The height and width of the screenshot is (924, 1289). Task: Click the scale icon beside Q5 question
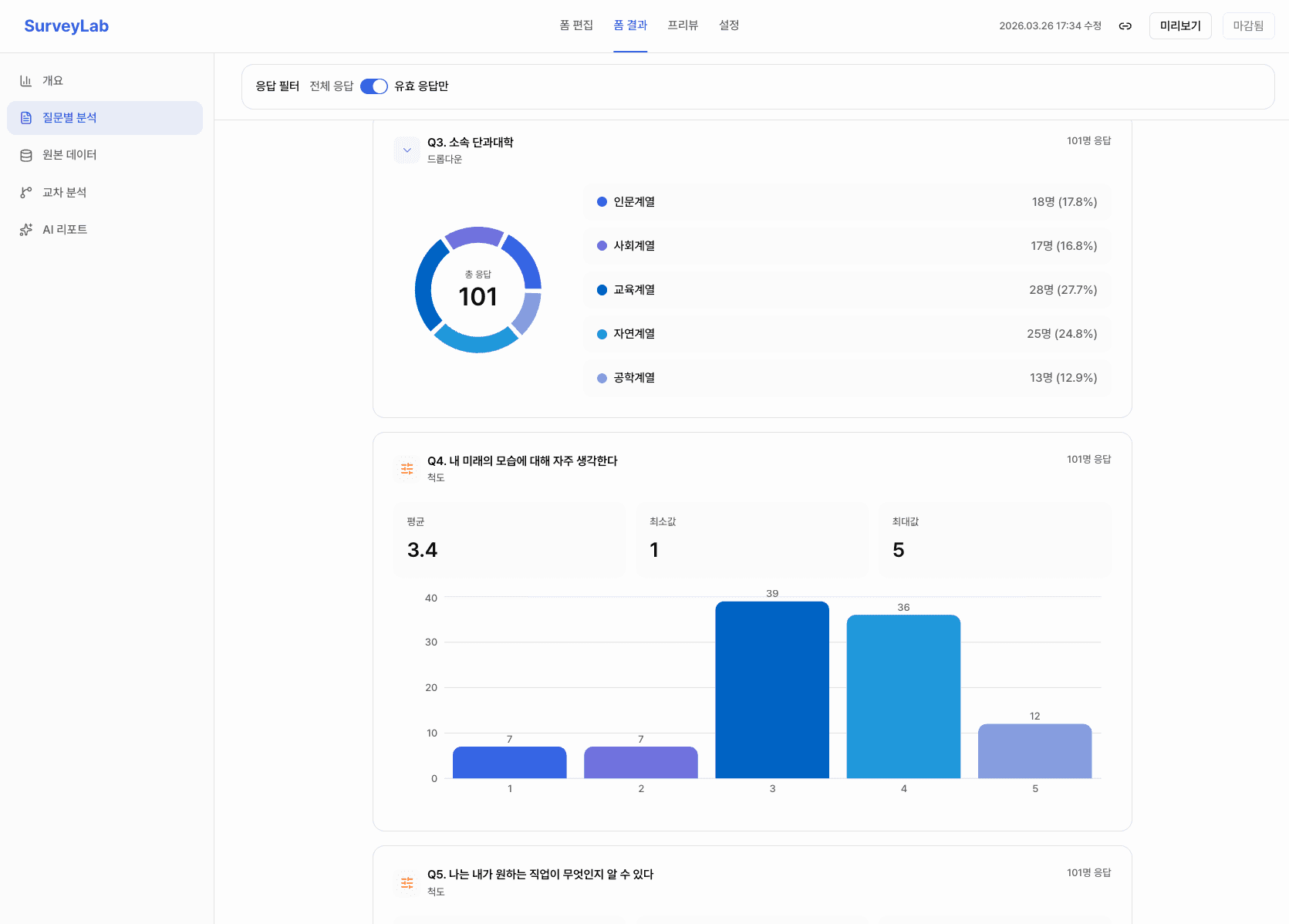coord(407,882)
